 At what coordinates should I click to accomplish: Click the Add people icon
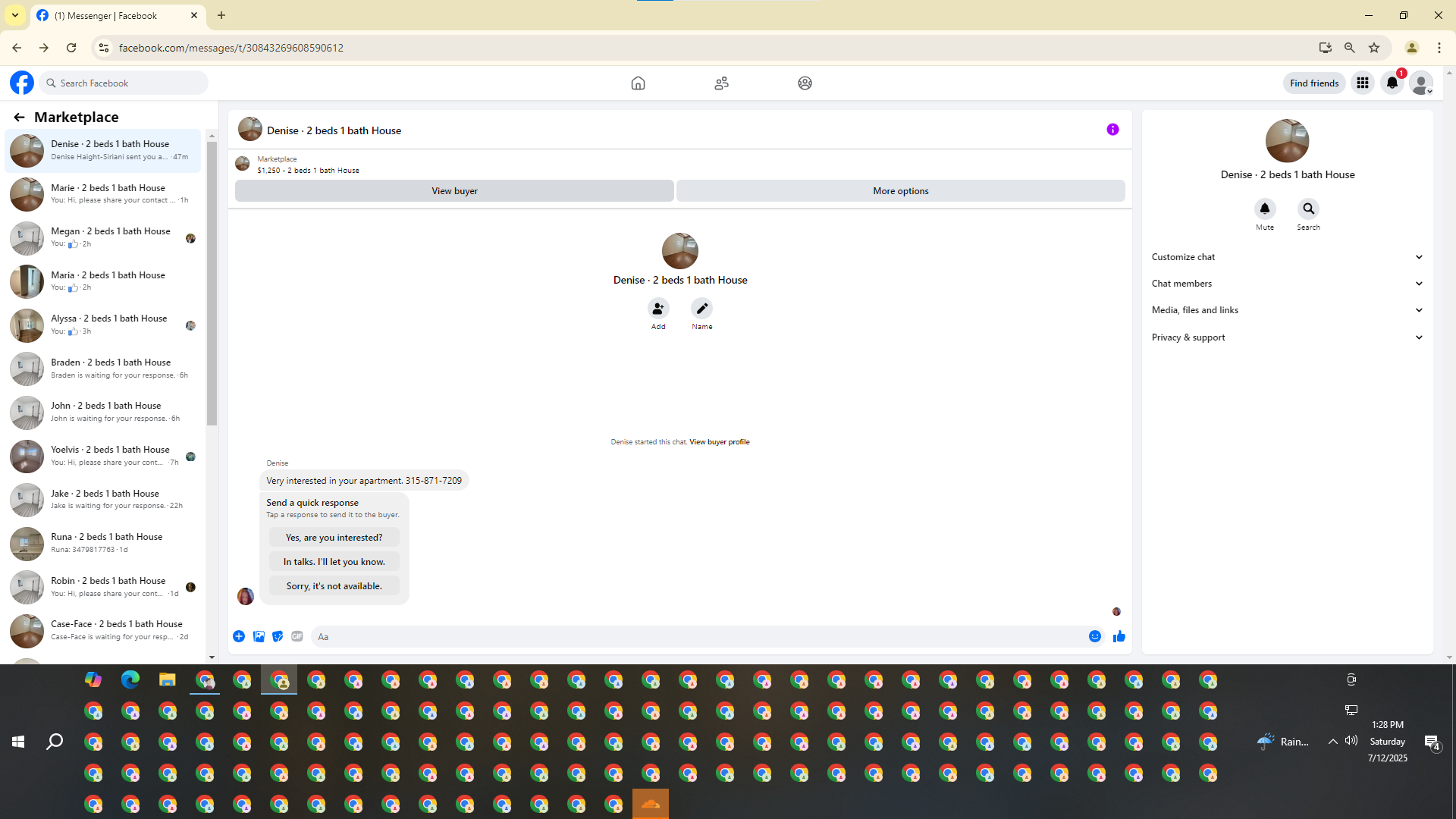pos(658,309)
